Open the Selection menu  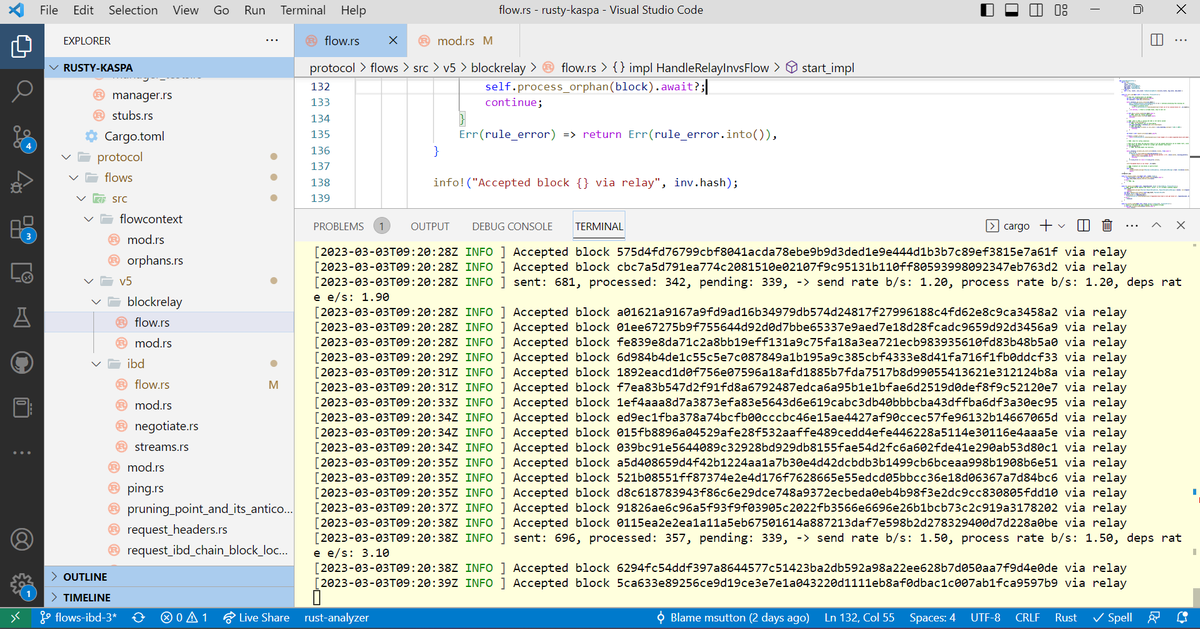[x=133, y=10]
